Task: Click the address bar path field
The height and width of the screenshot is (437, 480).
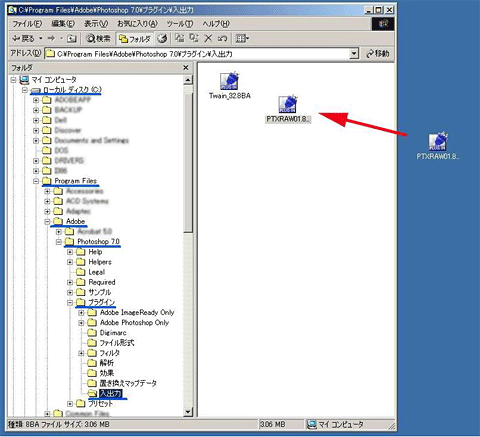Action: click(197, 54)
